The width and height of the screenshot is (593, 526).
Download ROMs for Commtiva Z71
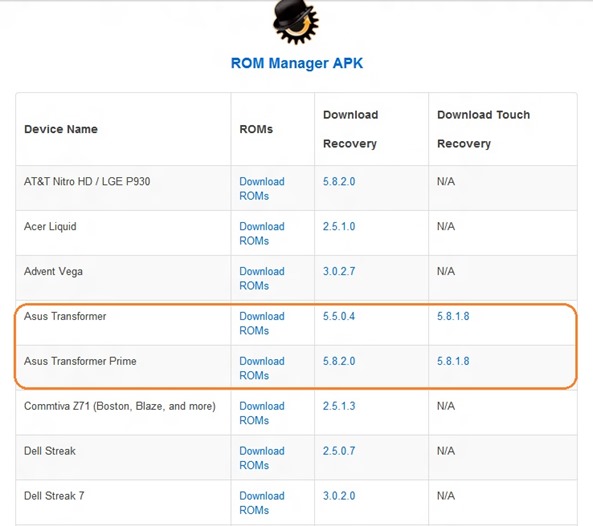click(x=262, y=413)
